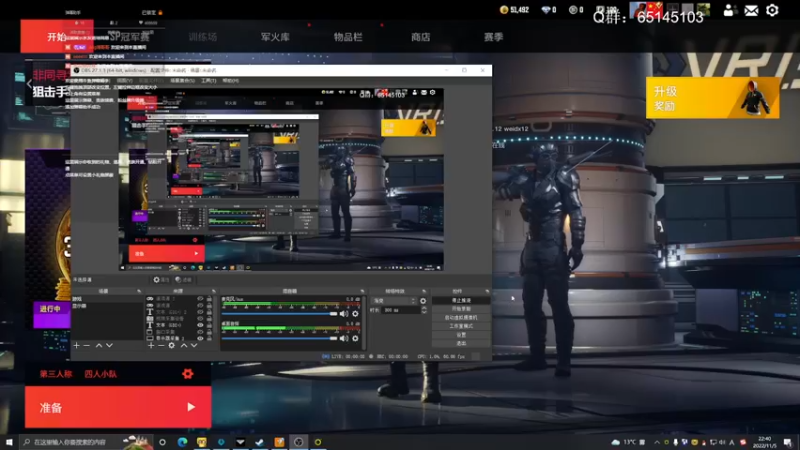
Task: Click the gold coin currency icon in game header
Action: tap(504, 10)
